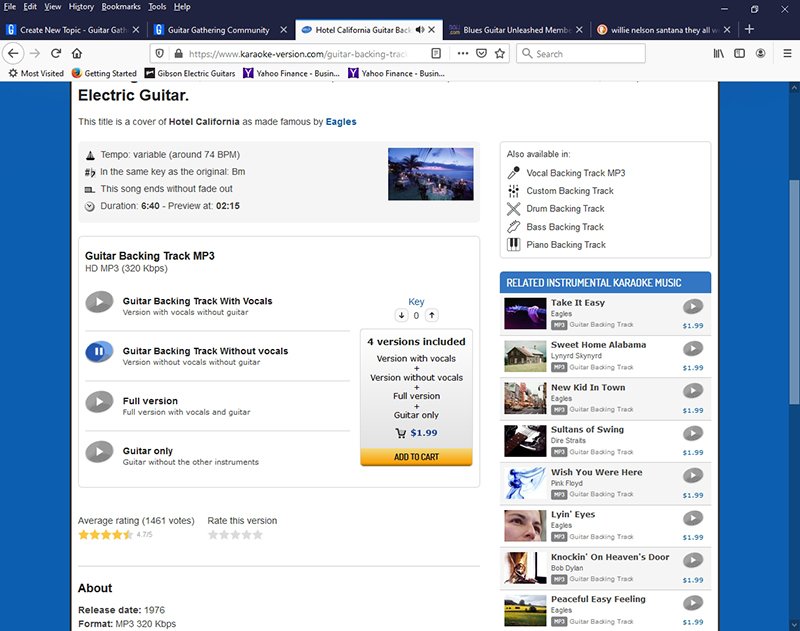Open the History menu
This screenshot has height=631, width=800.
tap(81, 7)
